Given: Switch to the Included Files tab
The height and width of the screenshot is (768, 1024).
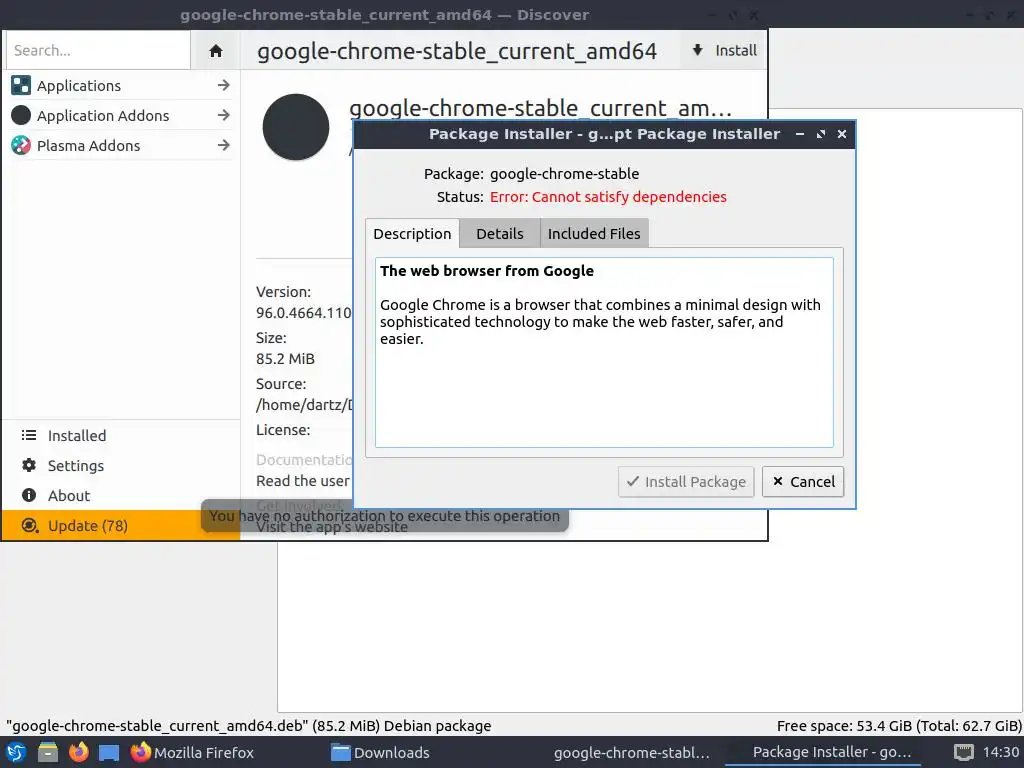Looking at the screenshot, I should (594, 234).
